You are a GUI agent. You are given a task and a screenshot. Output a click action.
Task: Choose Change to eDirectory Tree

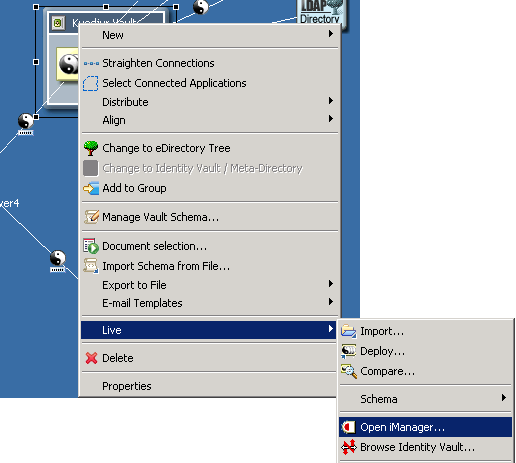tap(209, 148)
